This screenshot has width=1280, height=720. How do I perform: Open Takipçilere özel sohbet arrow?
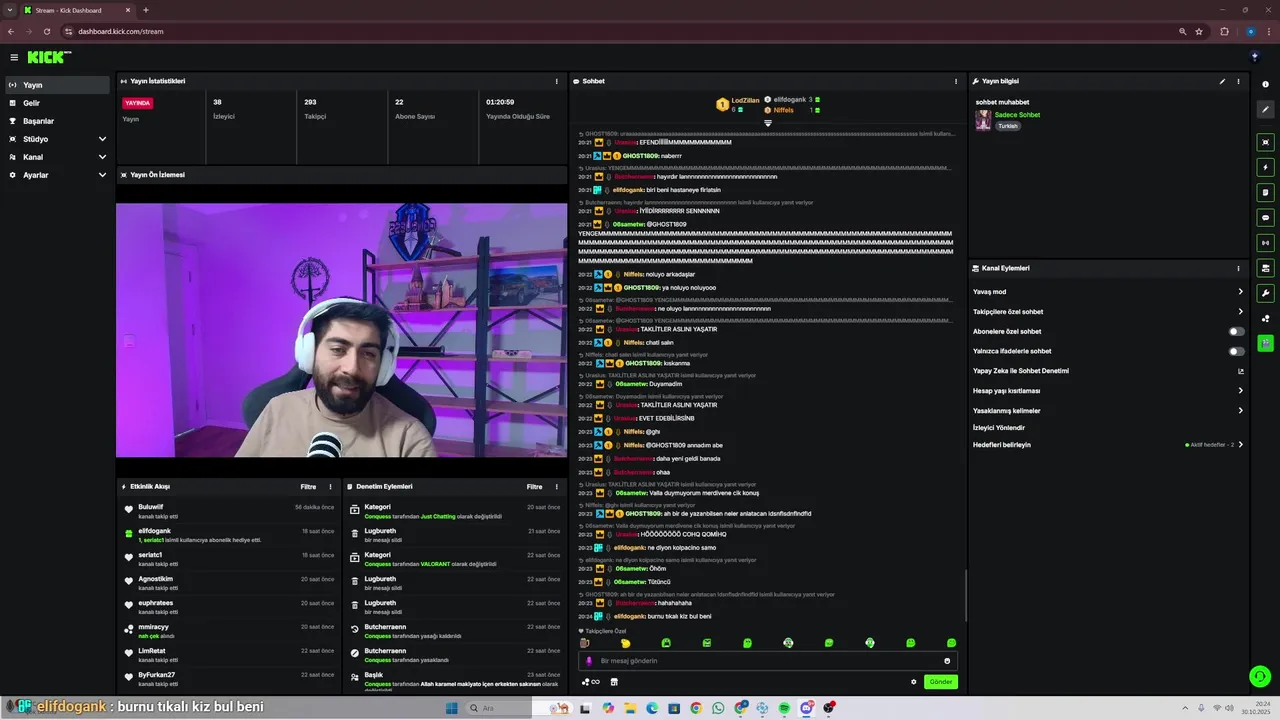[1240, 312]
